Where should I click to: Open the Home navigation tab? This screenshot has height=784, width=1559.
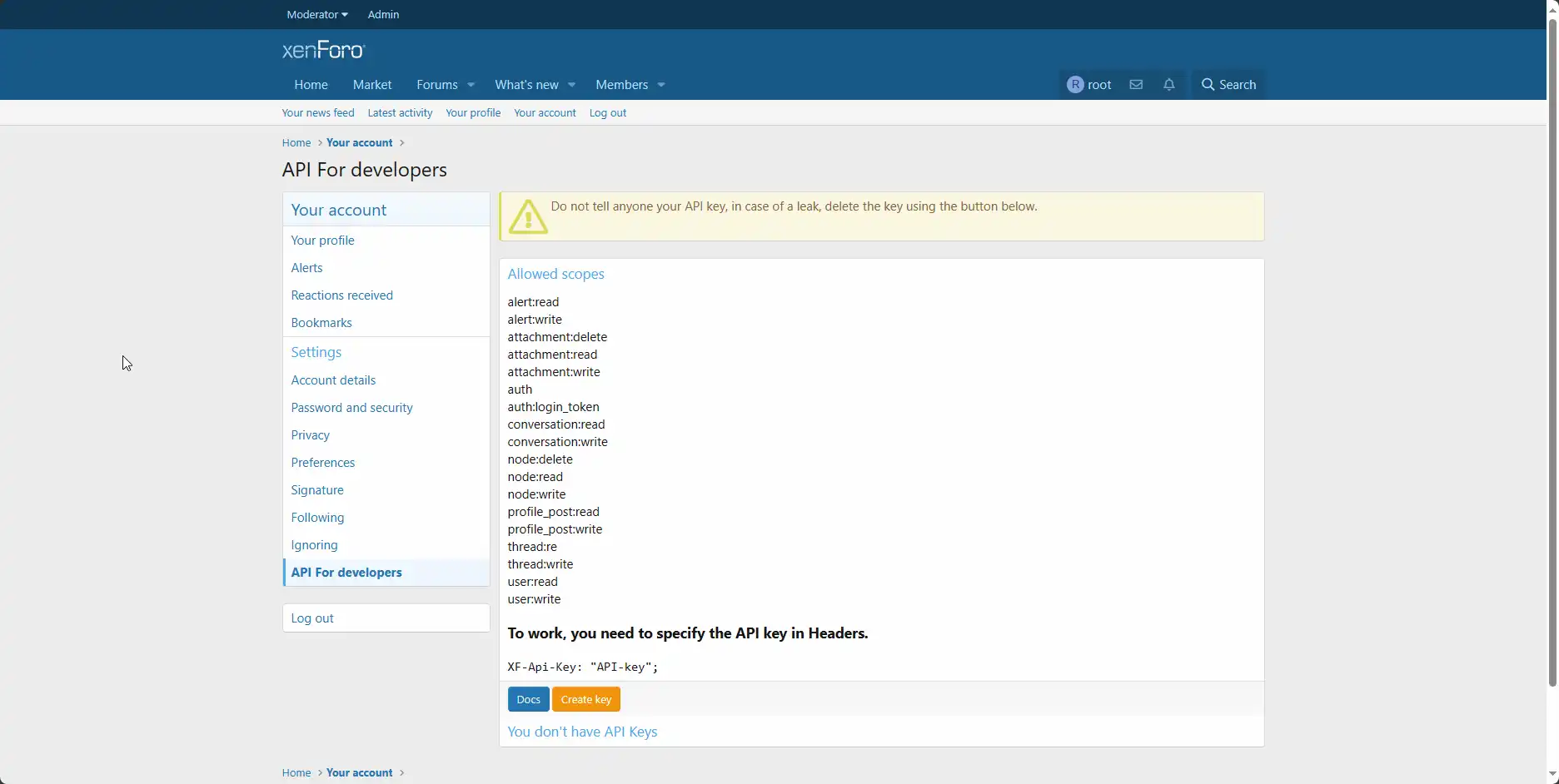[x=311, y=85]
